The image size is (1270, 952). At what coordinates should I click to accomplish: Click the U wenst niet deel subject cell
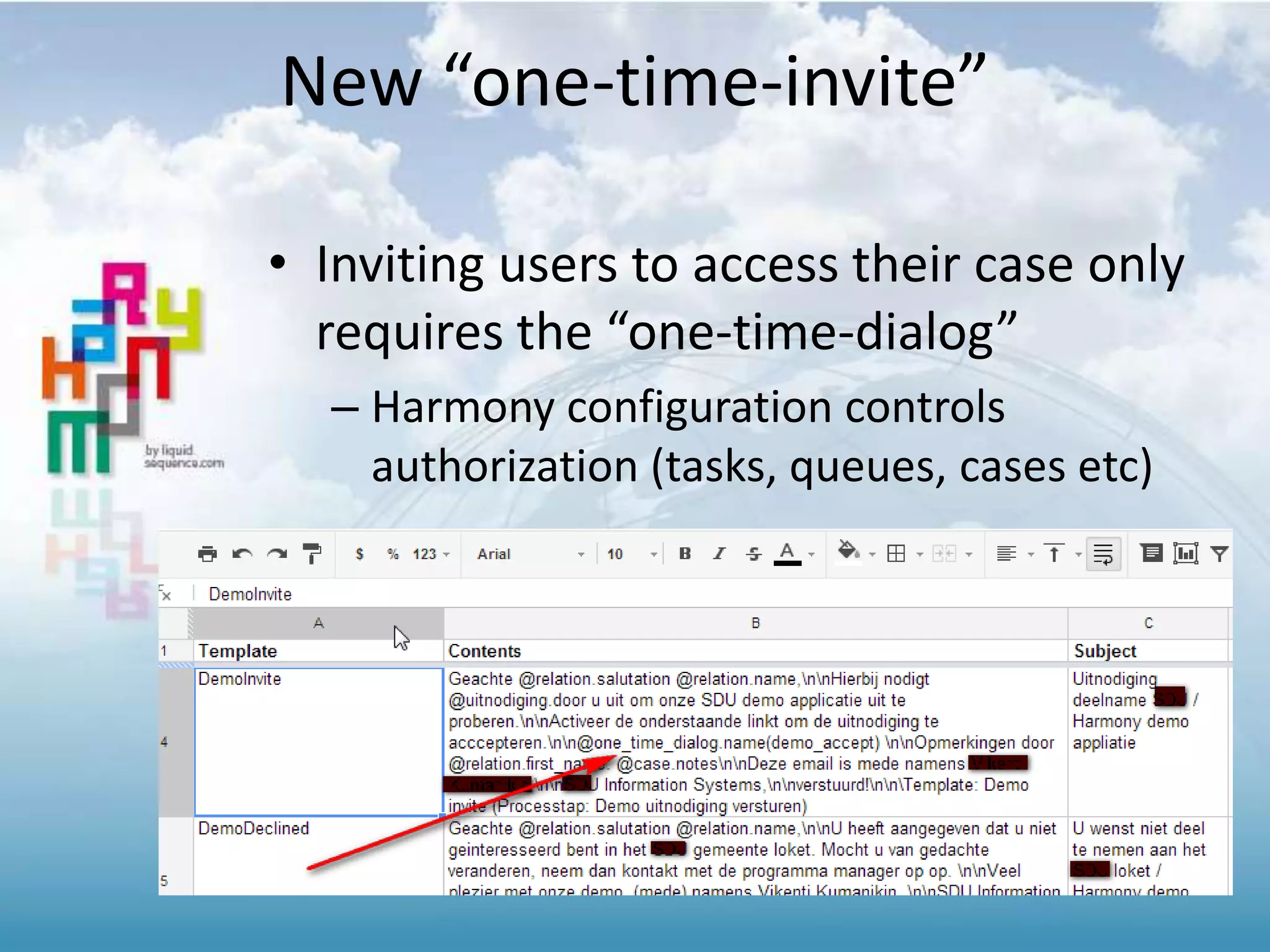tap(1148, 857)
